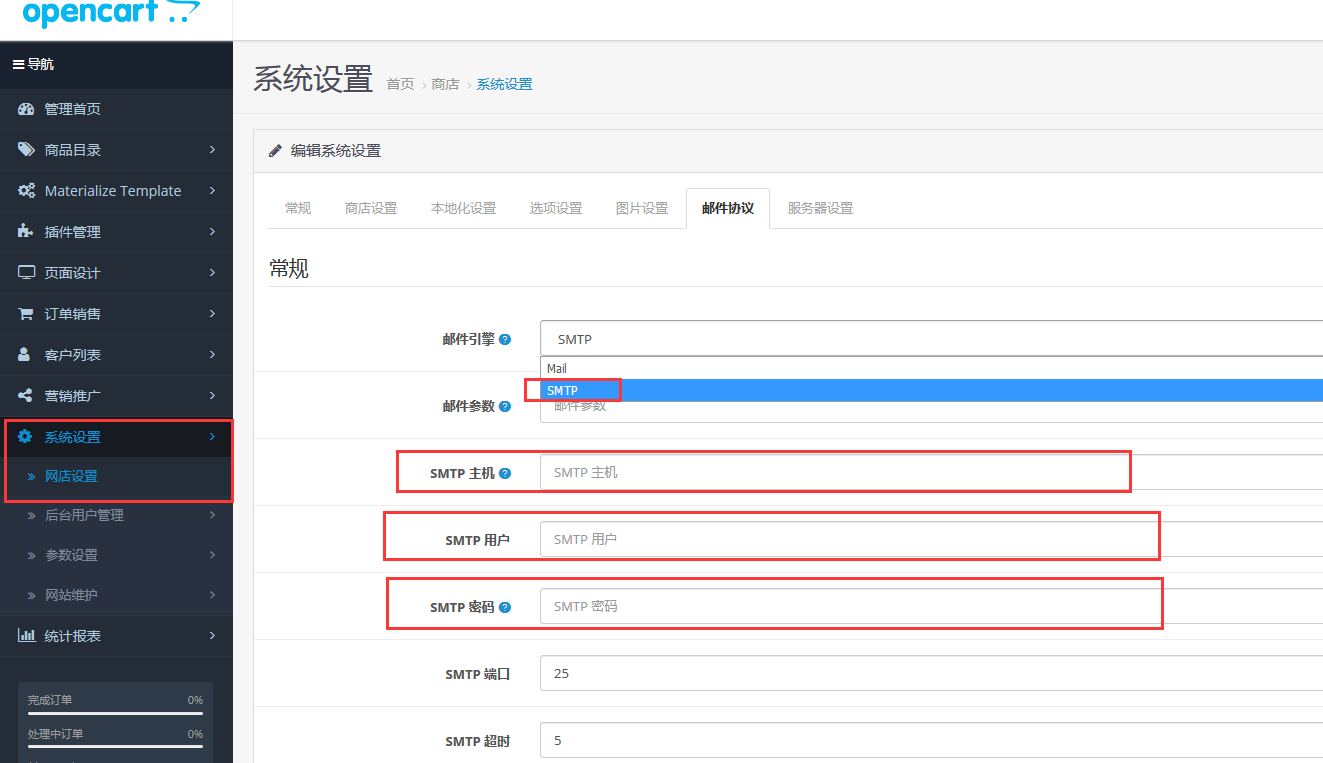Switch to the 服务器设置 tab
Viewport: 1323px width, 763px height.
tap(820, 208)
